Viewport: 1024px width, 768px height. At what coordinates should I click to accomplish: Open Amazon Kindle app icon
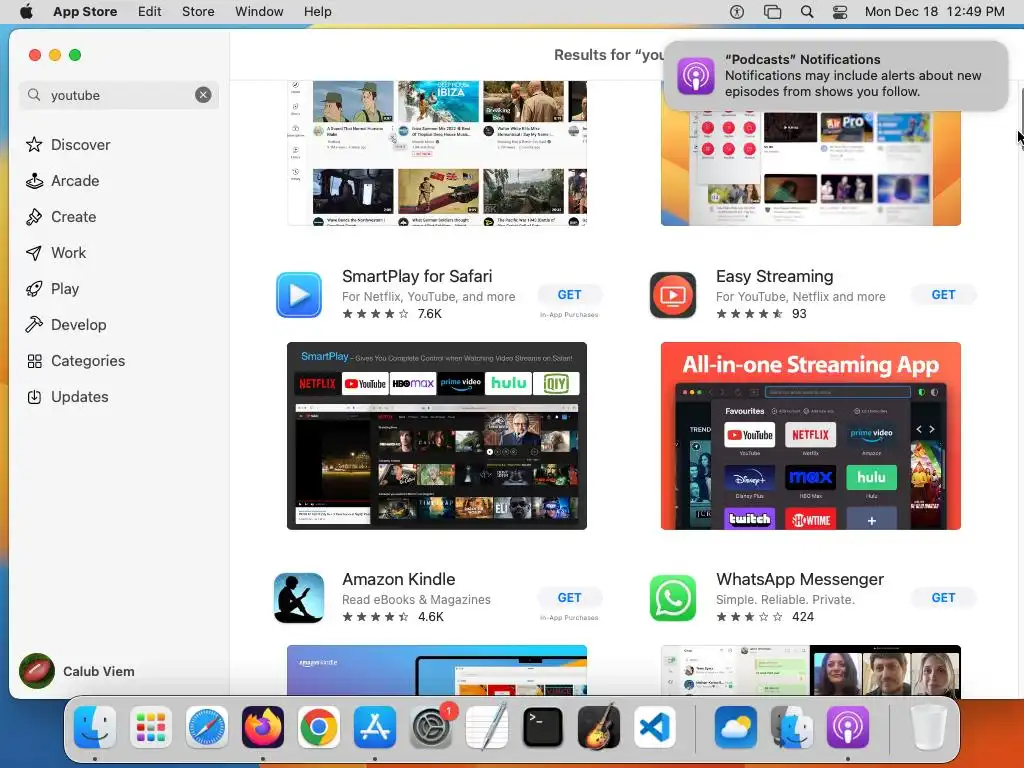tap(298, 598)
